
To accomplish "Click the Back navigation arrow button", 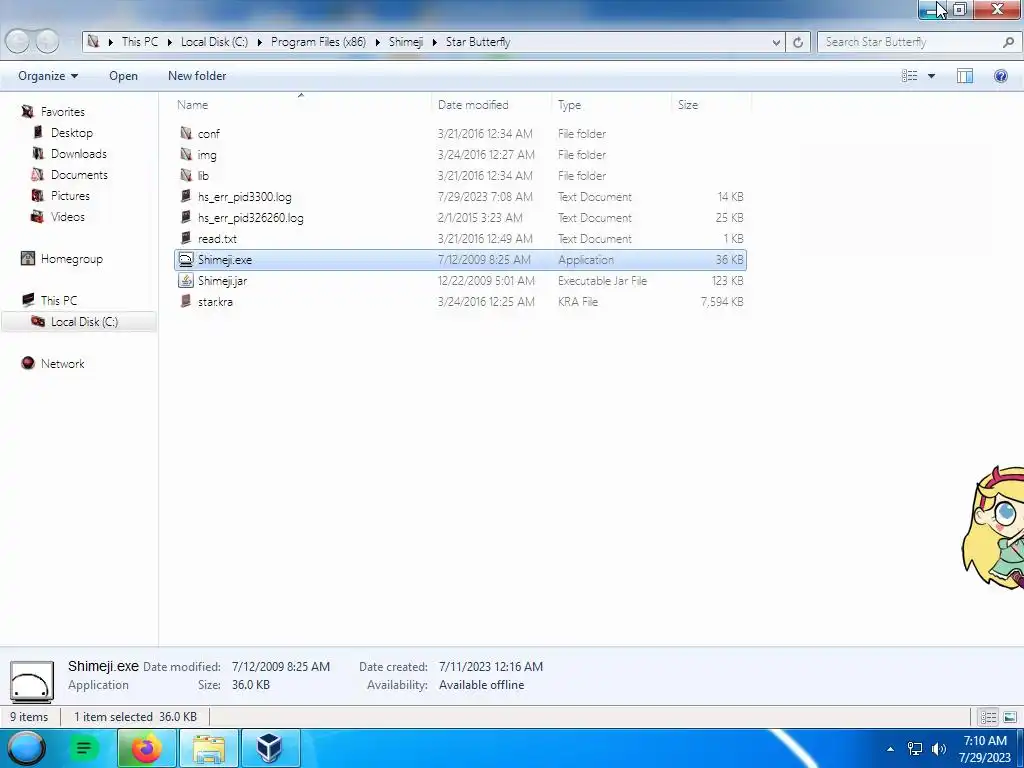I will pyautogui.click(x=18, y=42).
